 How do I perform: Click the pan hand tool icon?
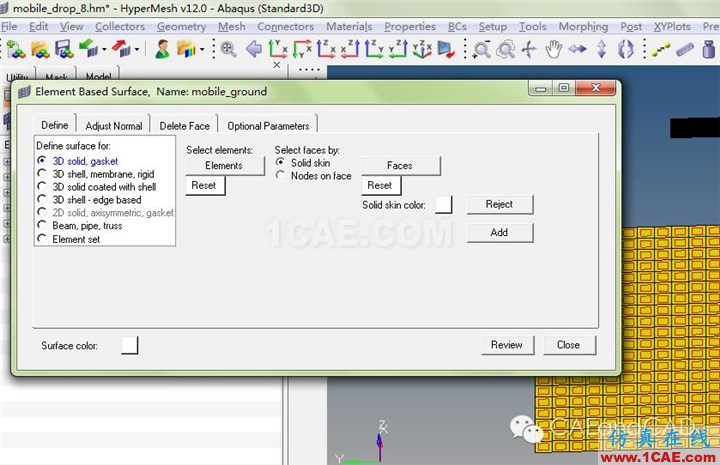(553, 49)
